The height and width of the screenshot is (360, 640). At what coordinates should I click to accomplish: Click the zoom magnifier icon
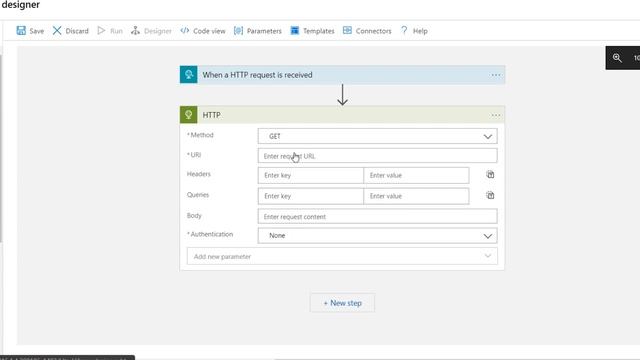click(617, 58)
